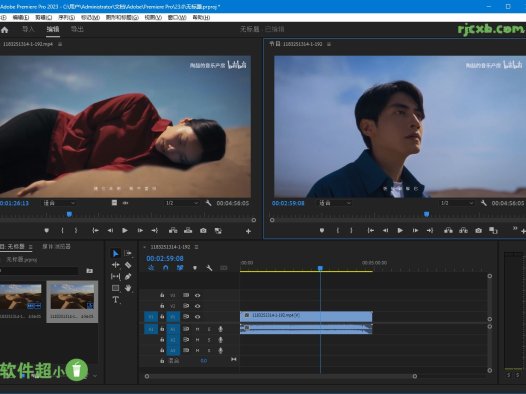Export frame camera icon in Program monitor
This screenshot has width=526, height=394.
(478, 230)
